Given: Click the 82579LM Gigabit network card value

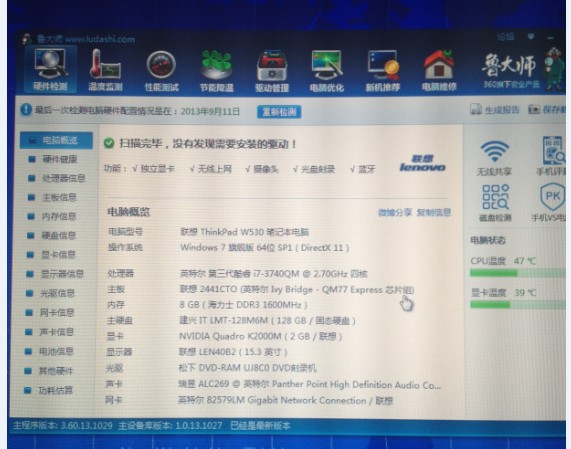Looking at the screenshot, I should [285, 401].
